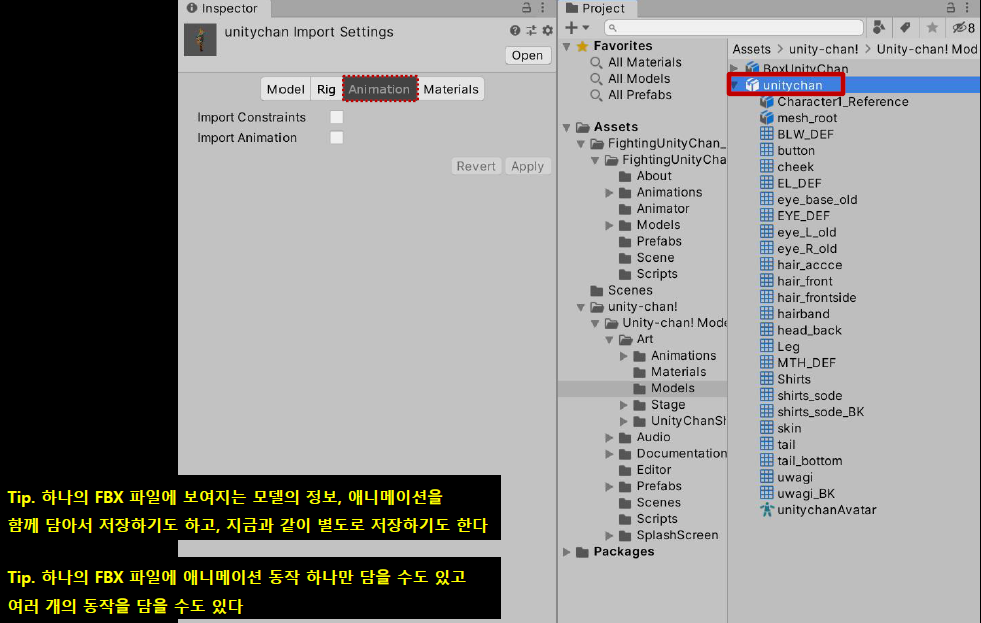Collapse the unitychan asset arrow
This screenshot has width=981, height=623.
tap(736, 85)
